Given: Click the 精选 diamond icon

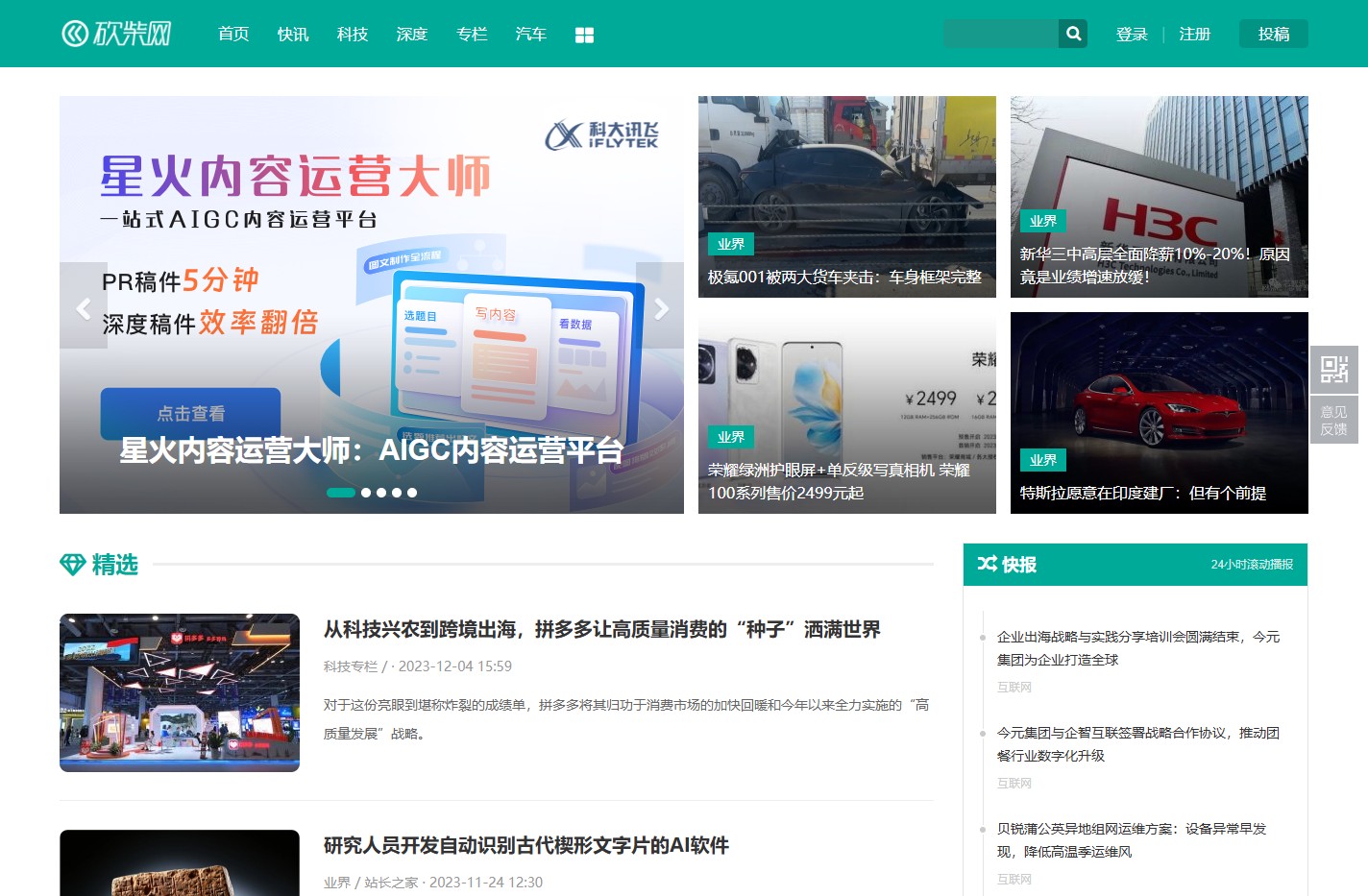Looking at the screenshot, I should pyautogui.click(x=73, y=565).
